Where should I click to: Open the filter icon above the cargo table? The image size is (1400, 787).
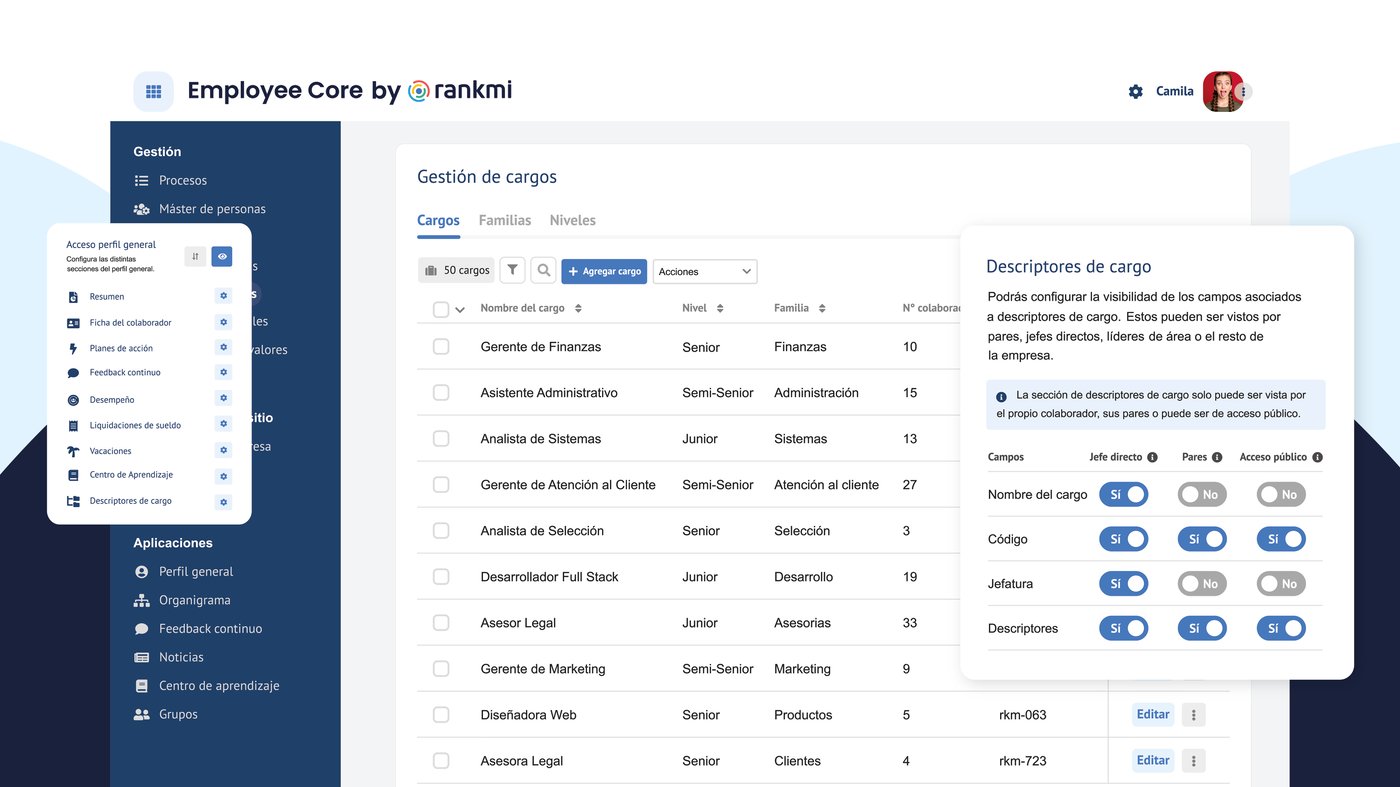click(512, 270)
